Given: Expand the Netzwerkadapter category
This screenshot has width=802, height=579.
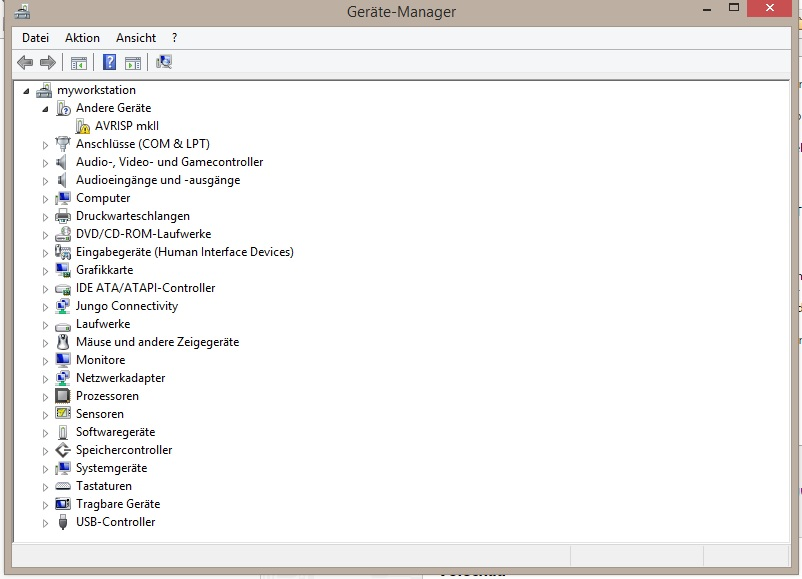Looking at the screenshot, I should [46, 379].
